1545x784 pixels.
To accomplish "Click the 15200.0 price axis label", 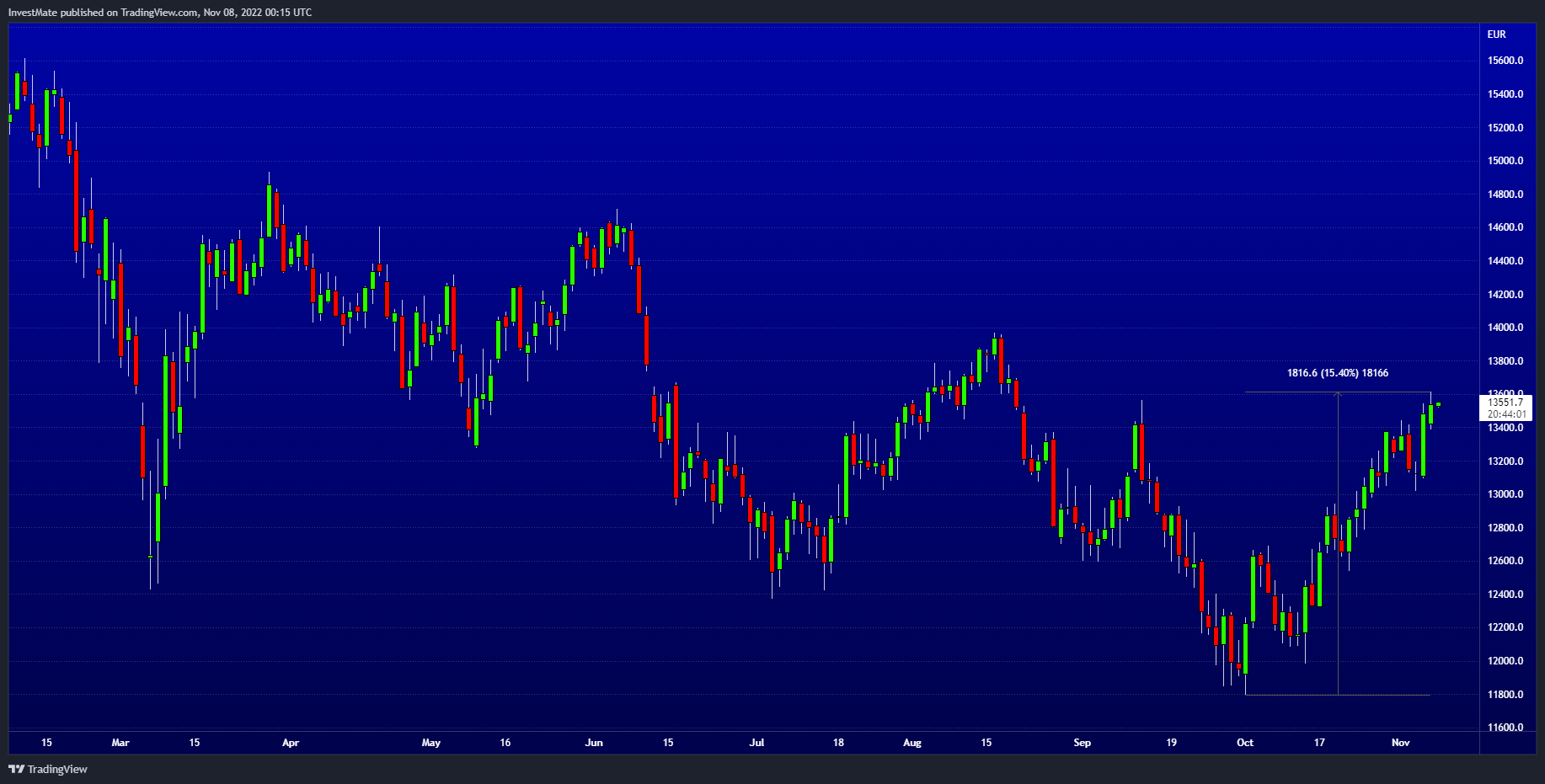I will point(1505,128).
